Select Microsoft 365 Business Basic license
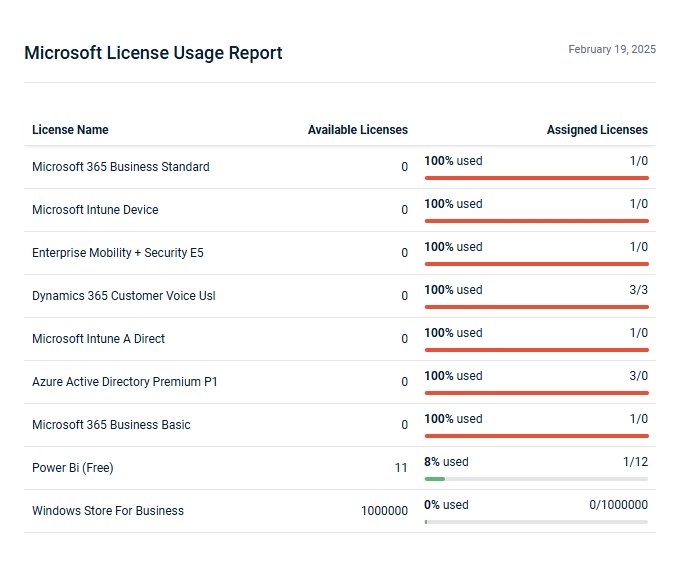 pyautogui.click(x=111, y=425)
